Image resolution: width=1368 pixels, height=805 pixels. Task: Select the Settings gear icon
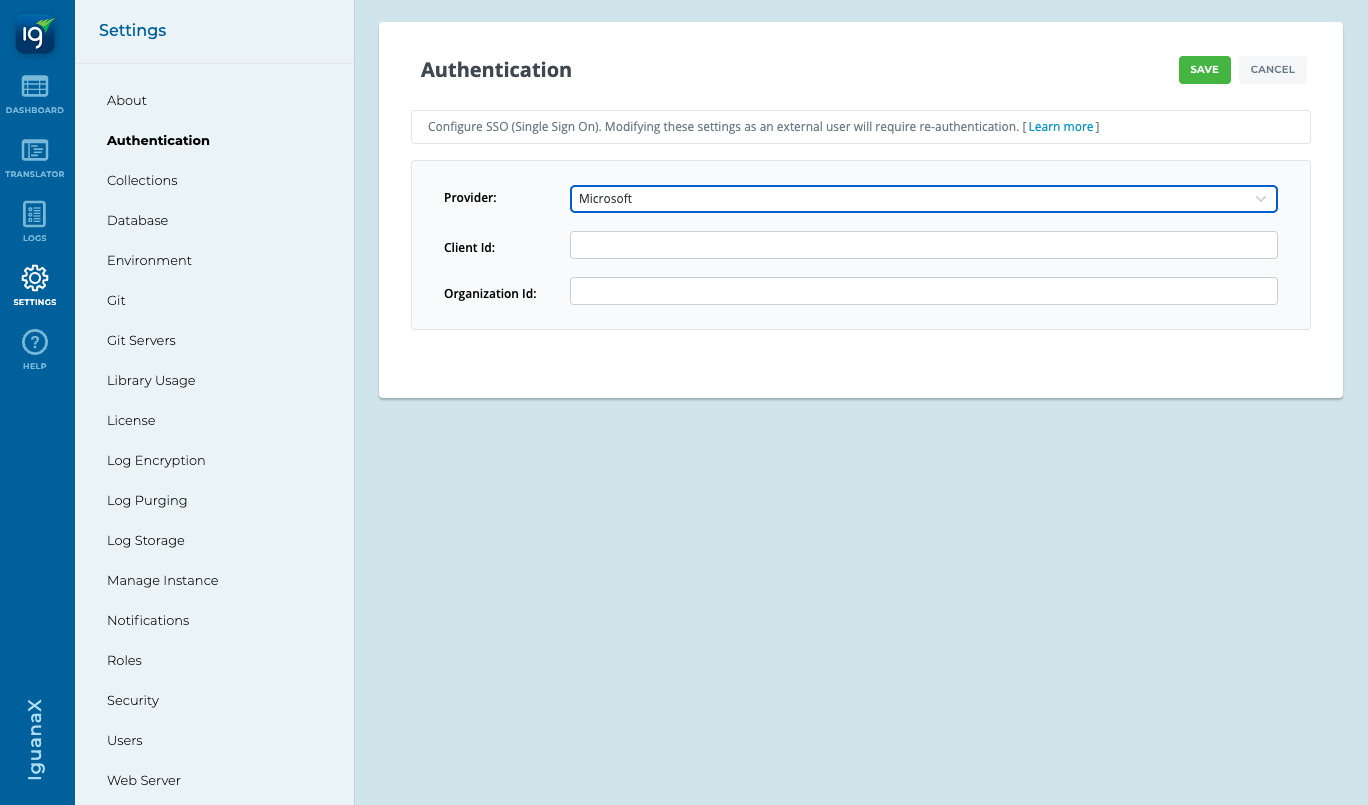pyautogui.click(x=35, y=279)
